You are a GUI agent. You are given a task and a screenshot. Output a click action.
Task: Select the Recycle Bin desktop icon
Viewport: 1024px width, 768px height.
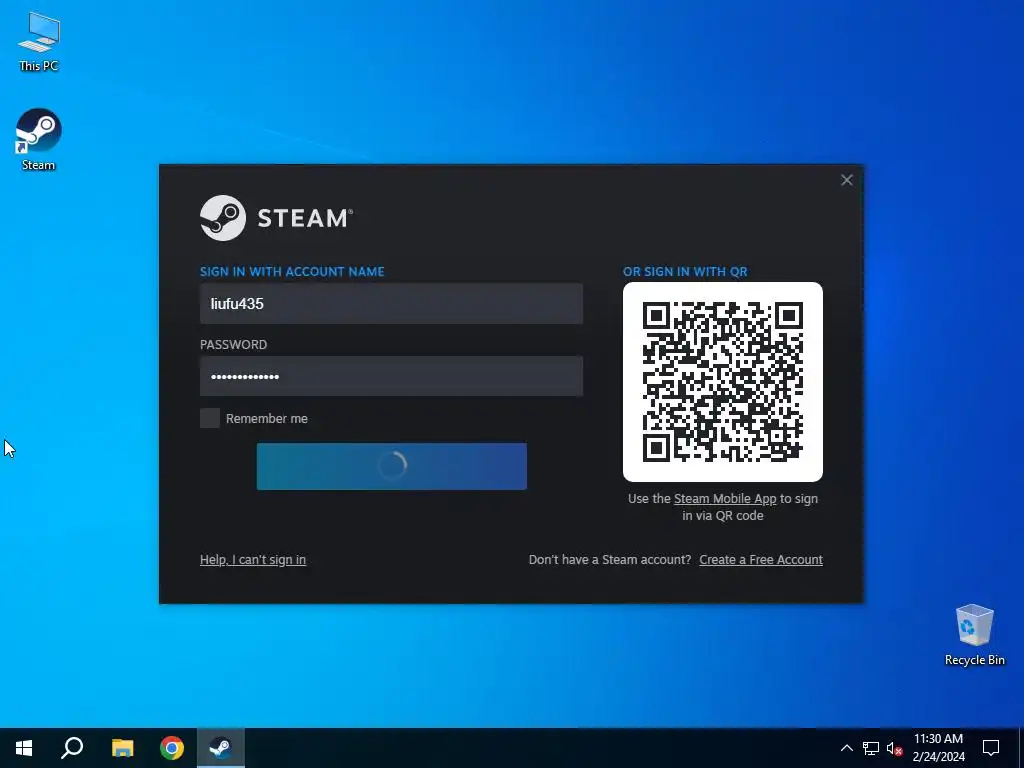[x=974, y=634]
